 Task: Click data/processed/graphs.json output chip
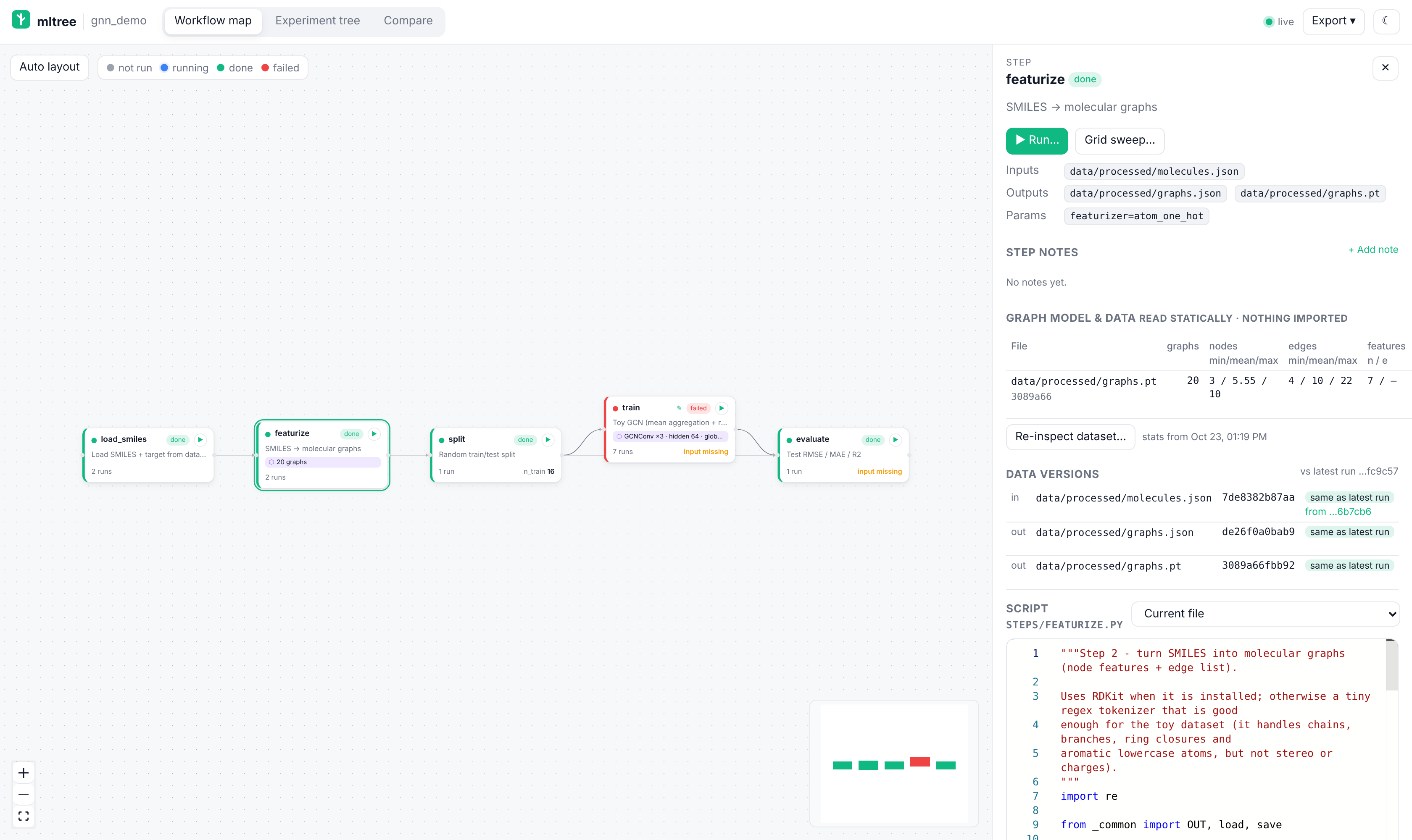click(1145, 194)
